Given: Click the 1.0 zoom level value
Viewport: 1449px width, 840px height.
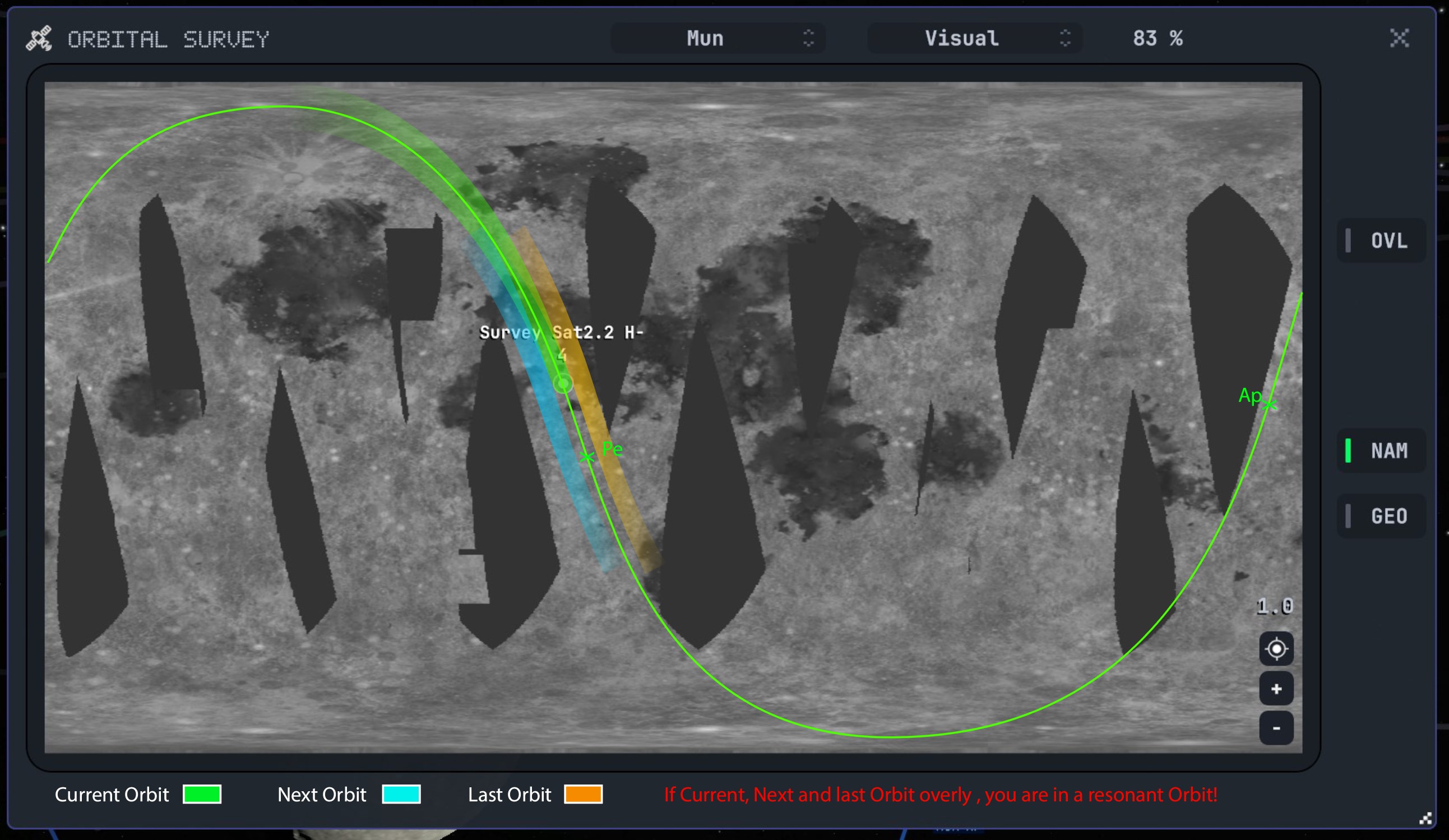Looking at the screenshot, I should [1275, 606].
